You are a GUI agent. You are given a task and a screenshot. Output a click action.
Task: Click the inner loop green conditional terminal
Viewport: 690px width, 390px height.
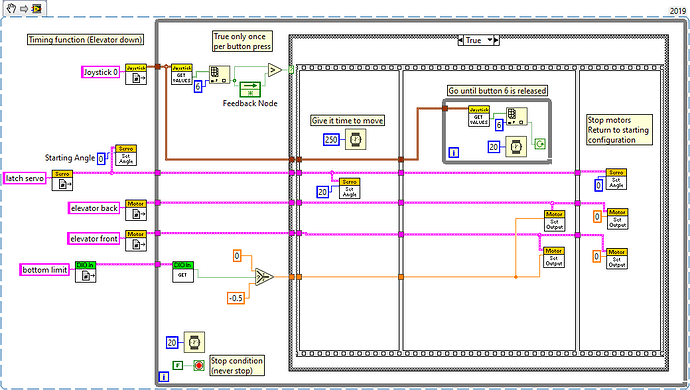(540, 143)
